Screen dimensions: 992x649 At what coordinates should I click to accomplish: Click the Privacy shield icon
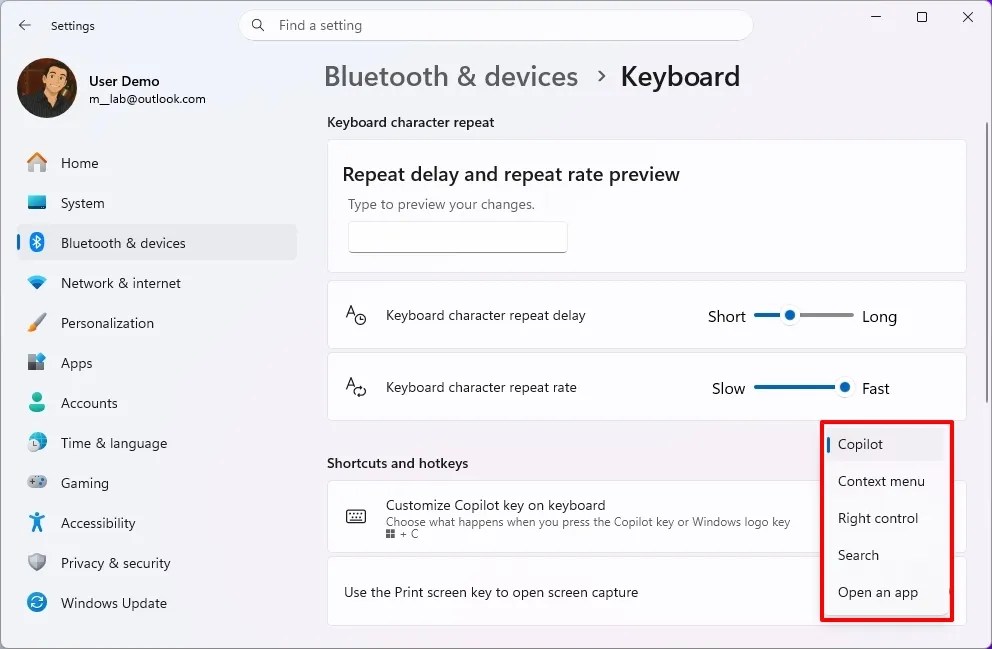coord(37,562)
